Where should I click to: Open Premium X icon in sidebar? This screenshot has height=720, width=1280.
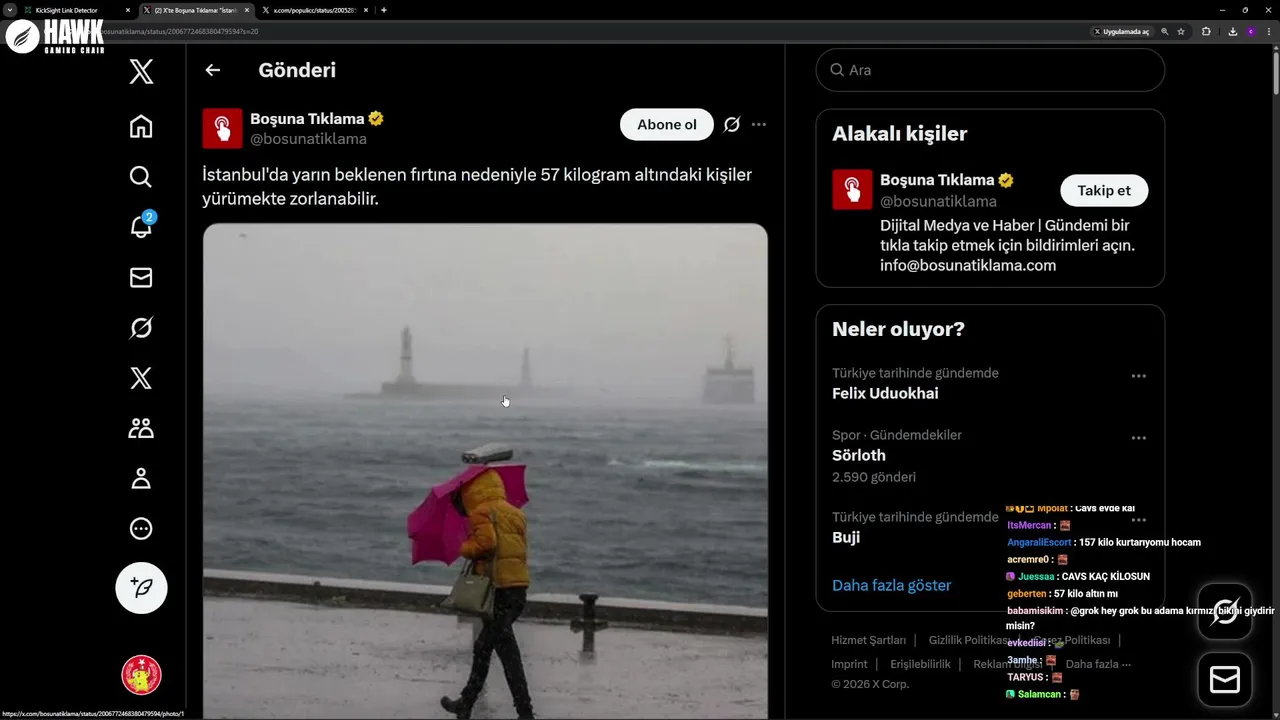point(141,378)
